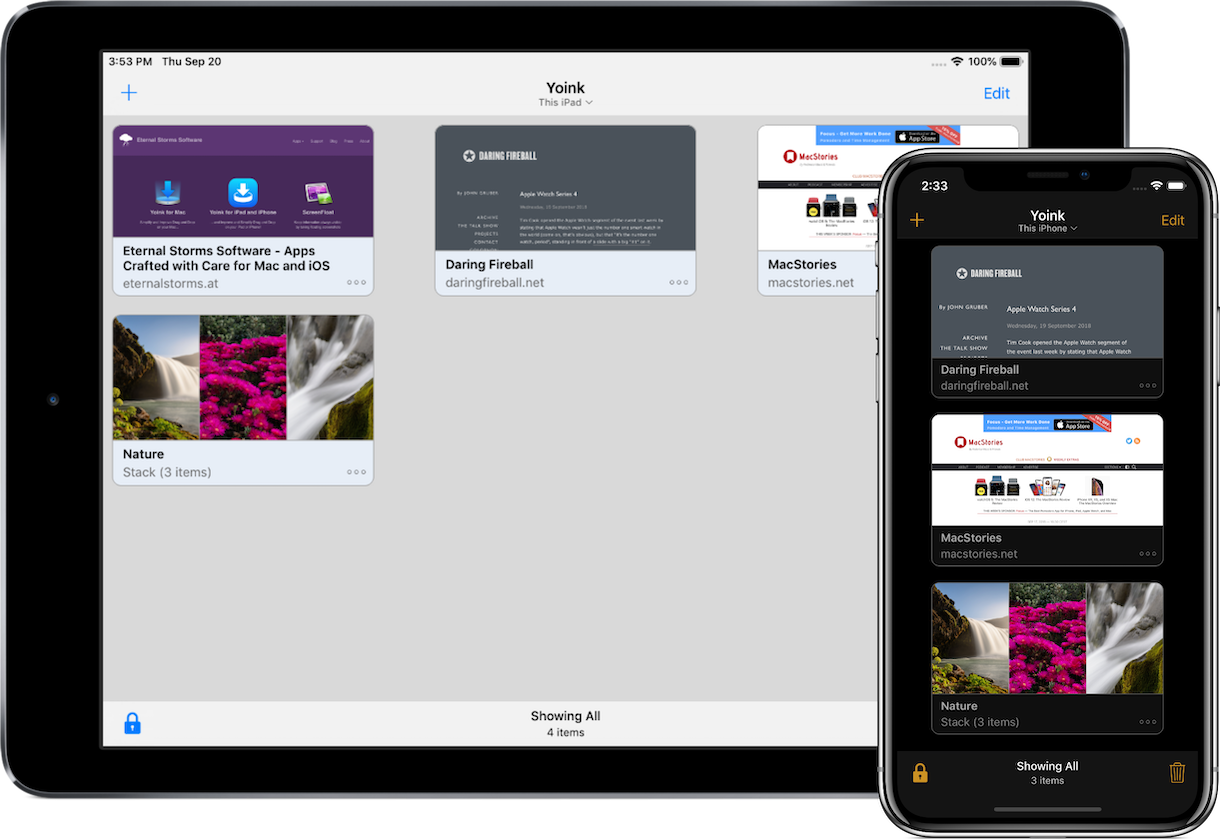The image size is (1220, 840).
Task: Open the 'This iPhone' location dropdown
Action: click(1047, 228)
